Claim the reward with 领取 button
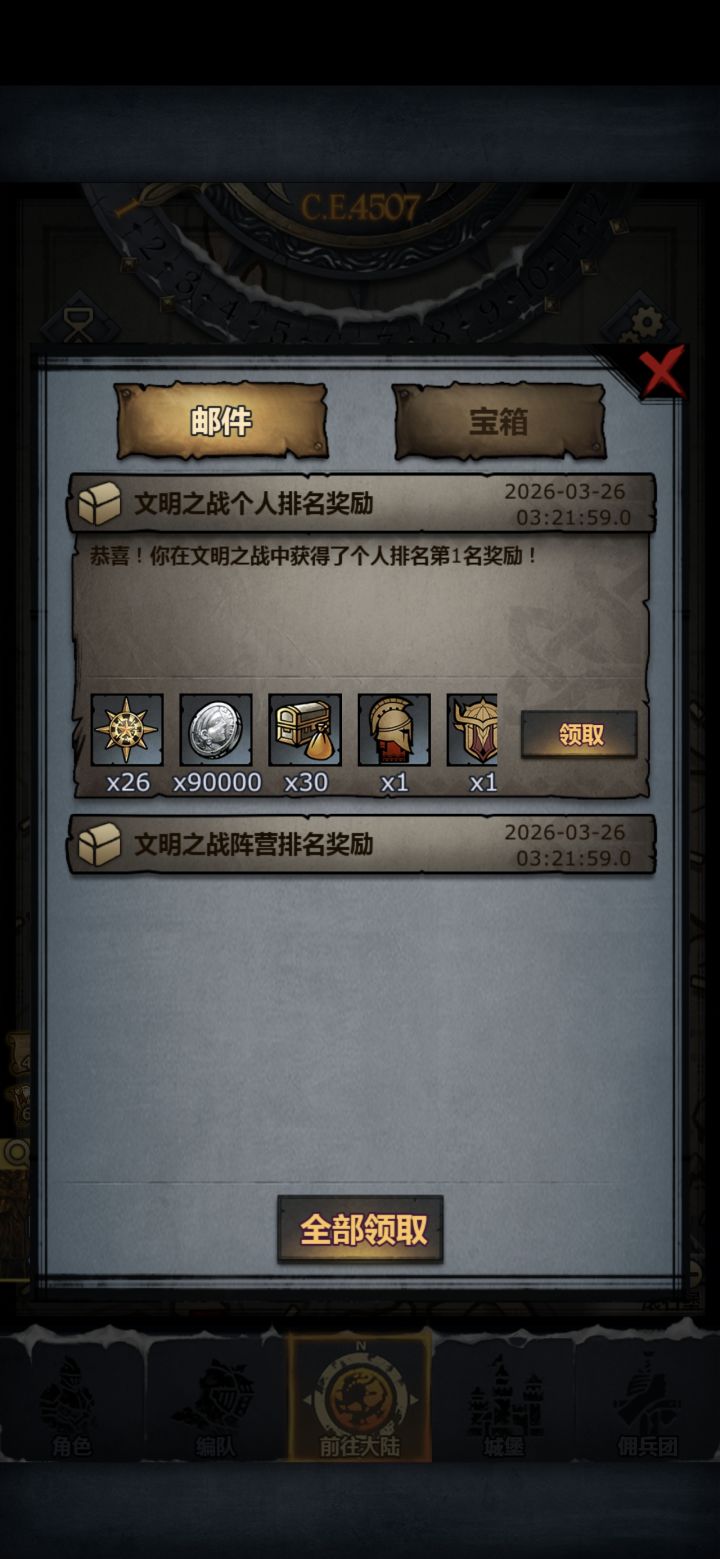Image resolution: width=720 pixels, height=1559 pixels. tap(579, 735)
